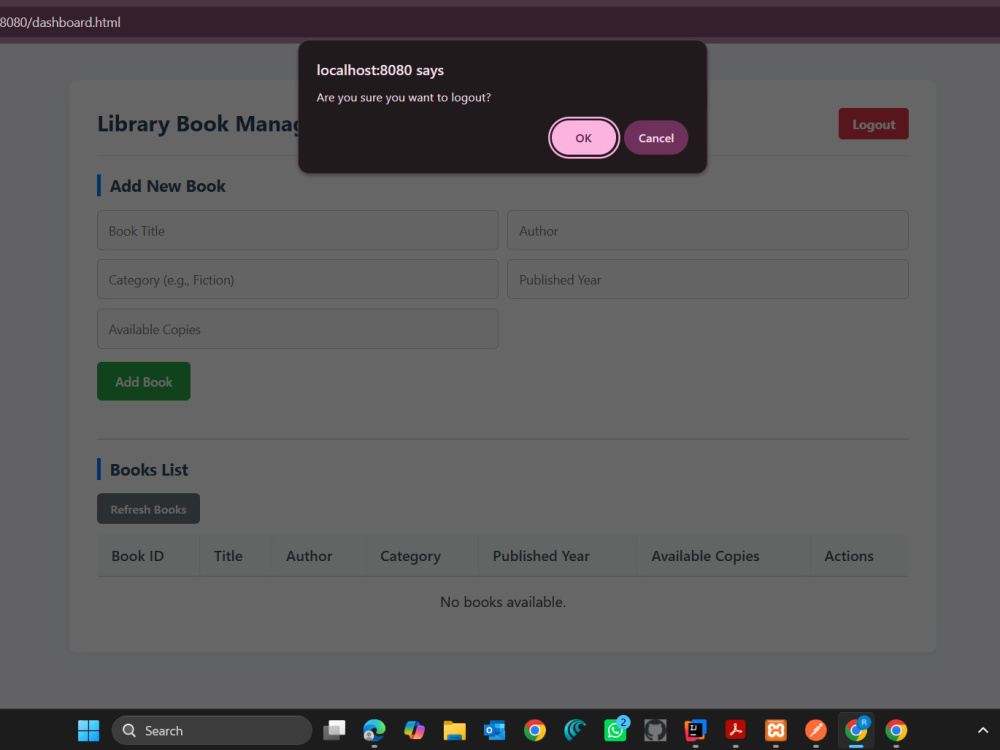
Task: Open Outlook from the taskbar
Action: tap(495, 730)
